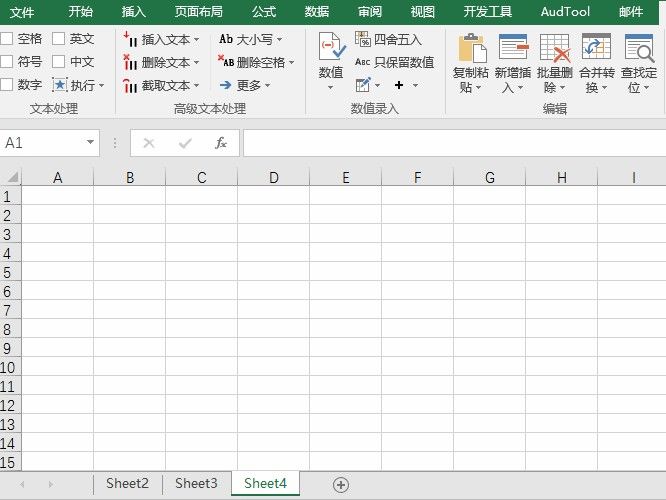Expand the 更多 dropdown arrow

point(268,86)
